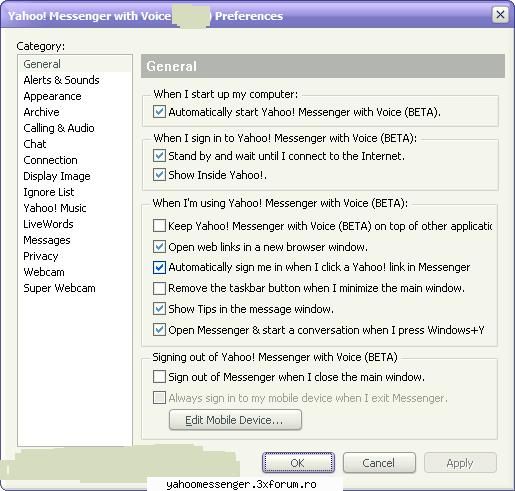The height and width of the screenshot is (491, 515).
Task: Uncheck Automatically sign me in via Yahoo! link
Action: [x=159, y=267]
